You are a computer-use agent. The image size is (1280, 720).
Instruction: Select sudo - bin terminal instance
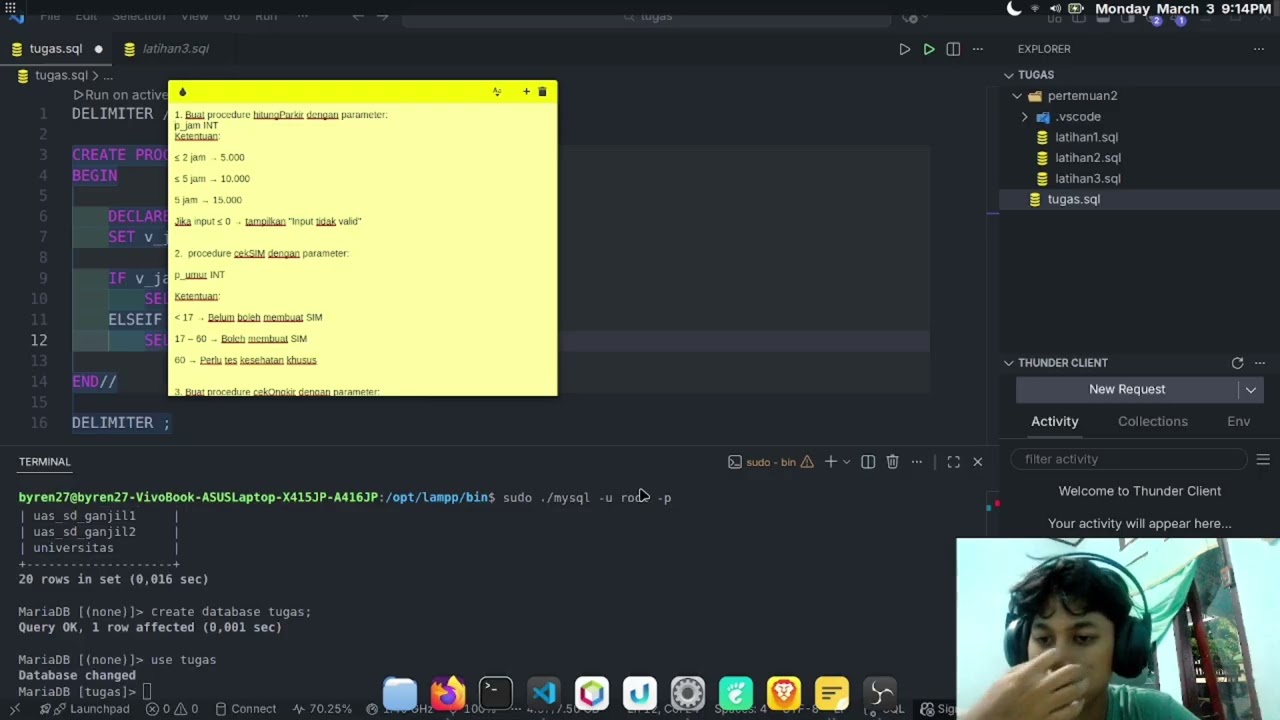[x=770, y=462]
